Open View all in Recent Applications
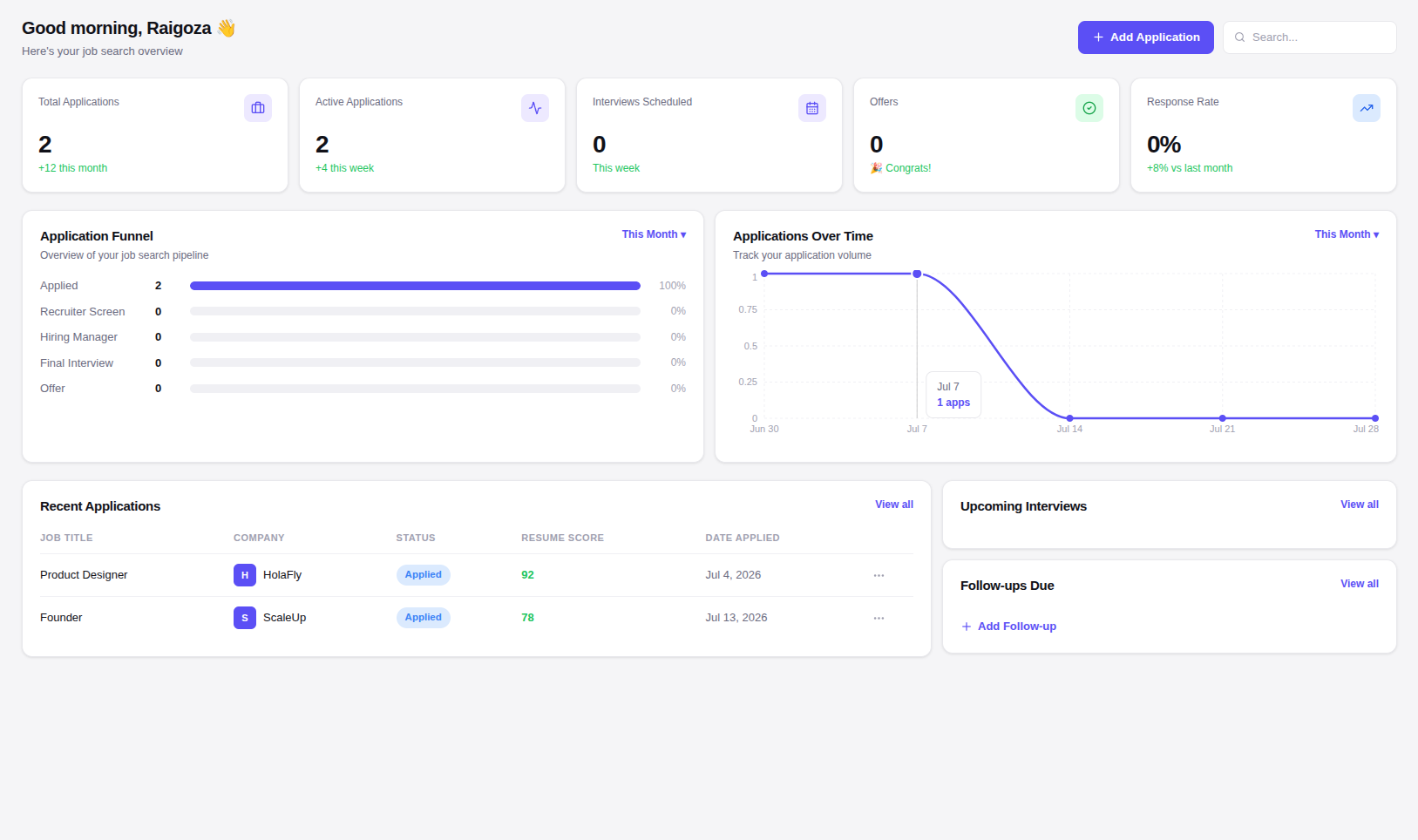1418x840 pixels. pyautogui.click(x=894, y=505)
